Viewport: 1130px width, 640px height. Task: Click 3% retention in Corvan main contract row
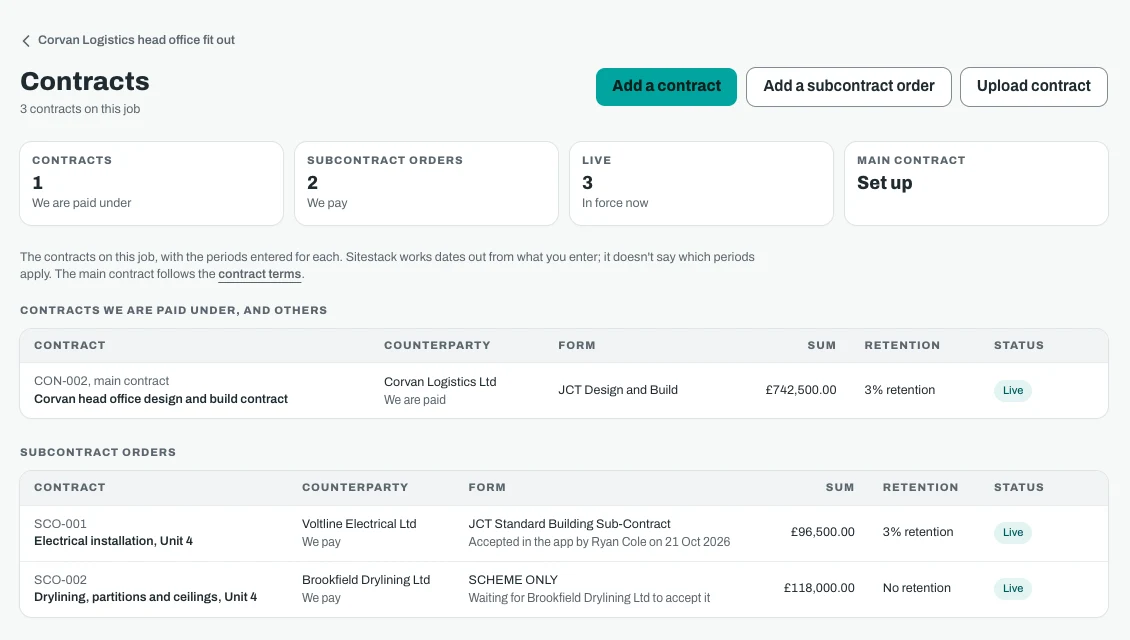(x=899, y=390)
